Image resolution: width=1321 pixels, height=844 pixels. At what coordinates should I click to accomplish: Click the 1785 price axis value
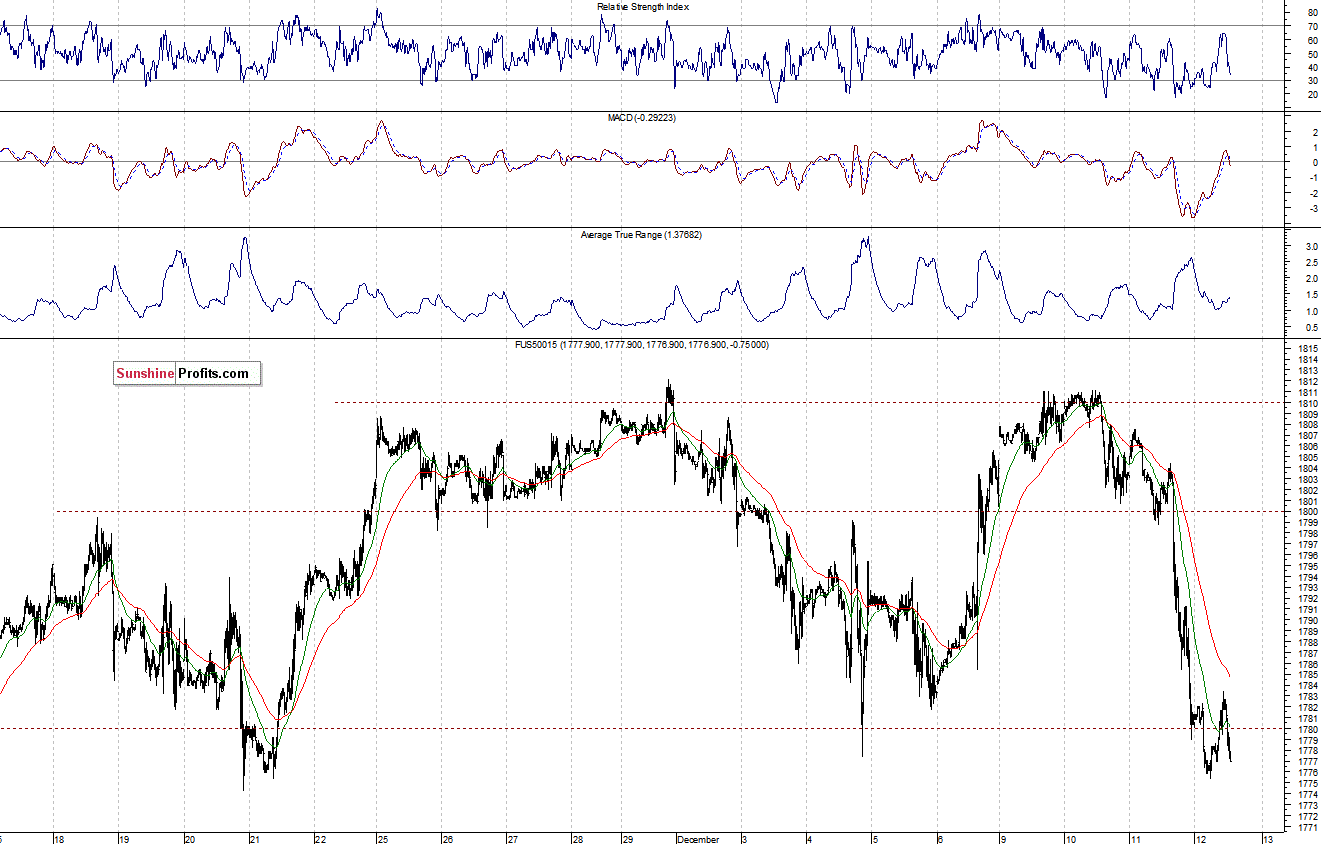[1307, 675]
